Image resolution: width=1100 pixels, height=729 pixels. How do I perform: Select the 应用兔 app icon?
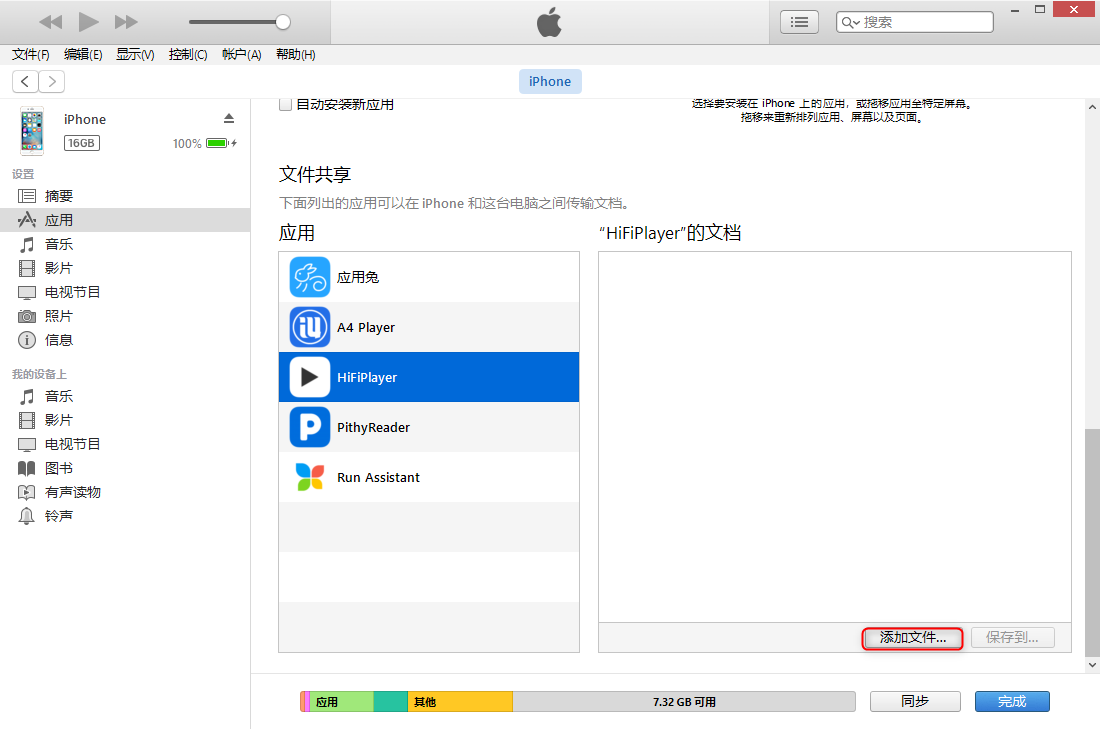tap(309, 277)
